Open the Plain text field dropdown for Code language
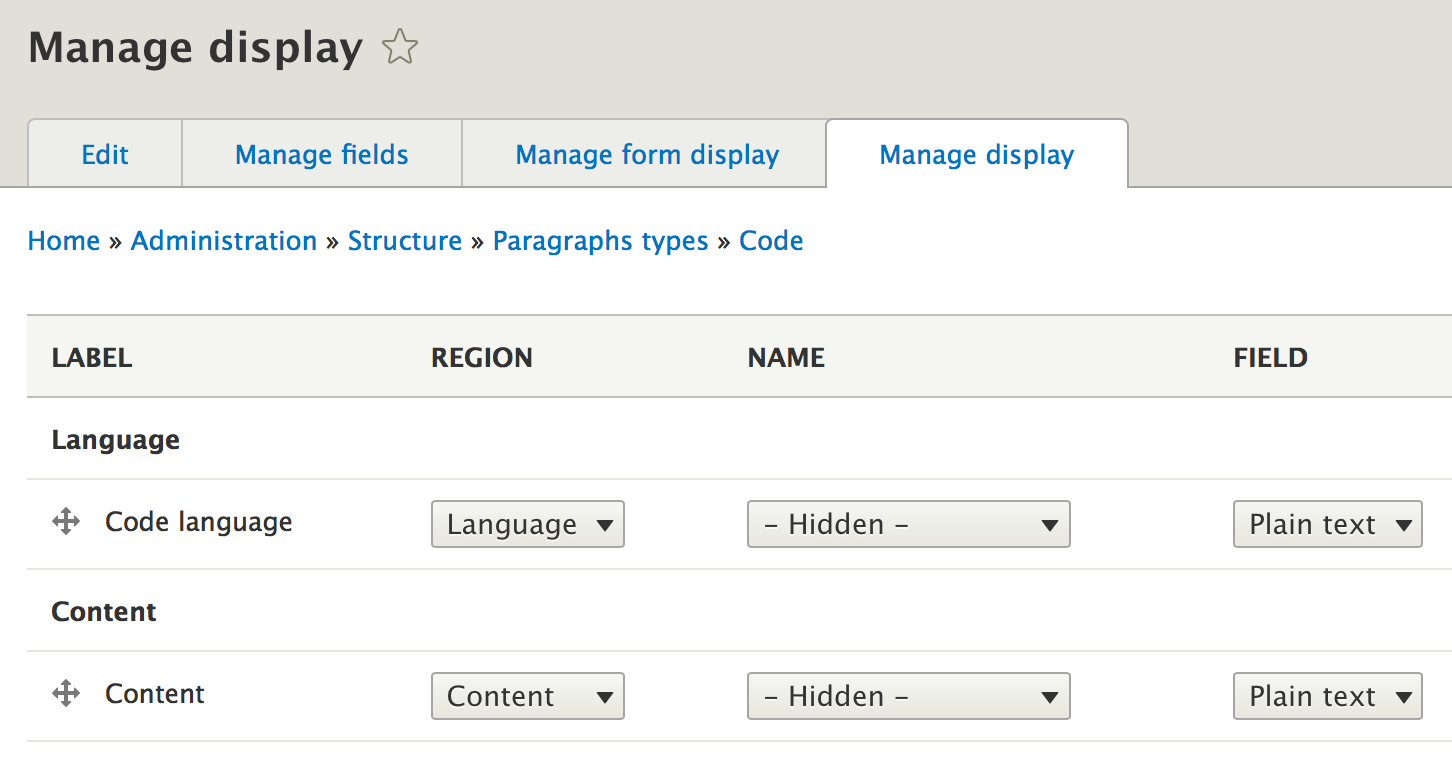This screenshot has height=758, width=1452. coord(1327,524)
